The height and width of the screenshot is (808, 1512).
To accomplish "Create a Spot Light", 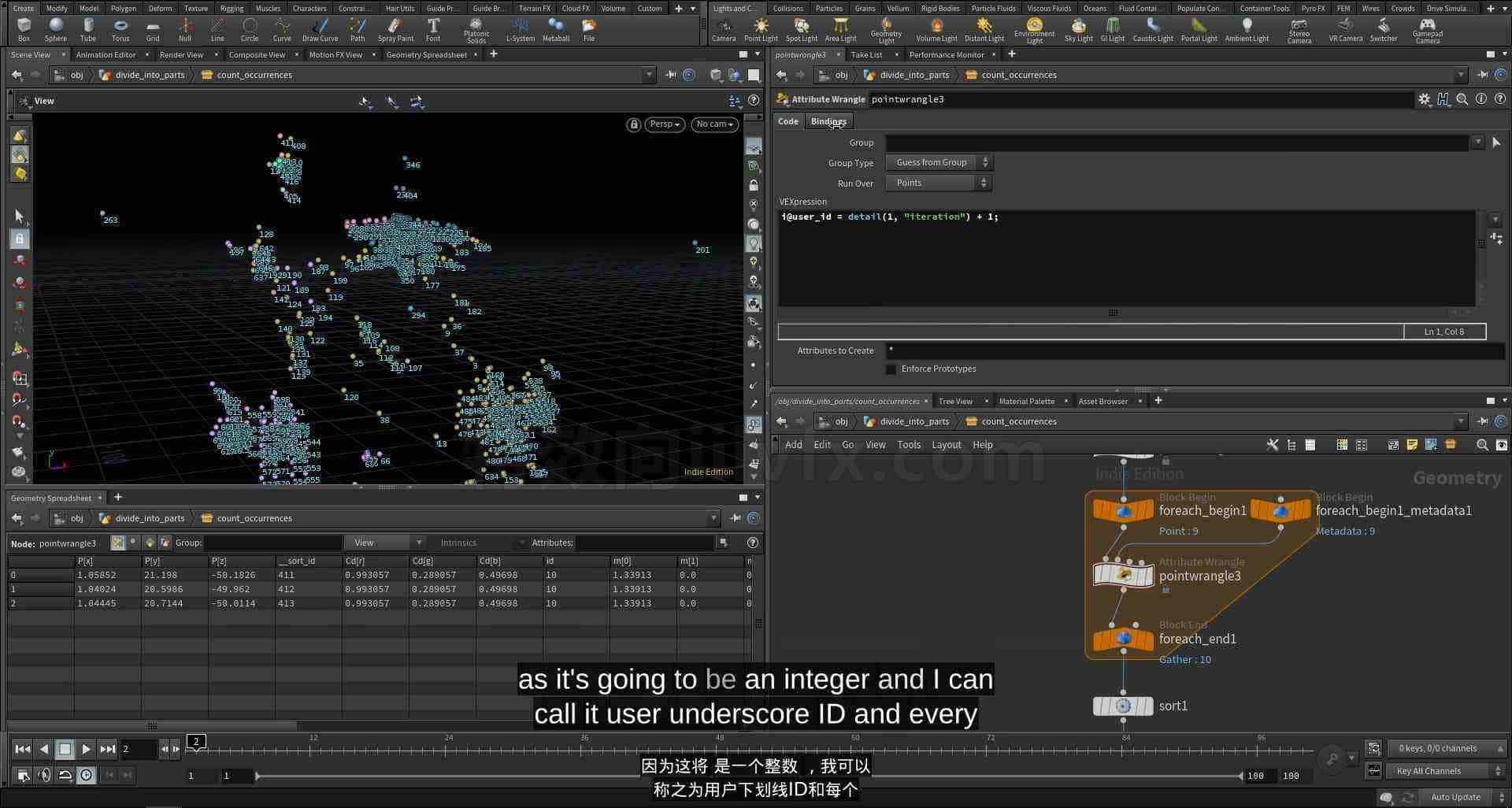I will point(802,29).
